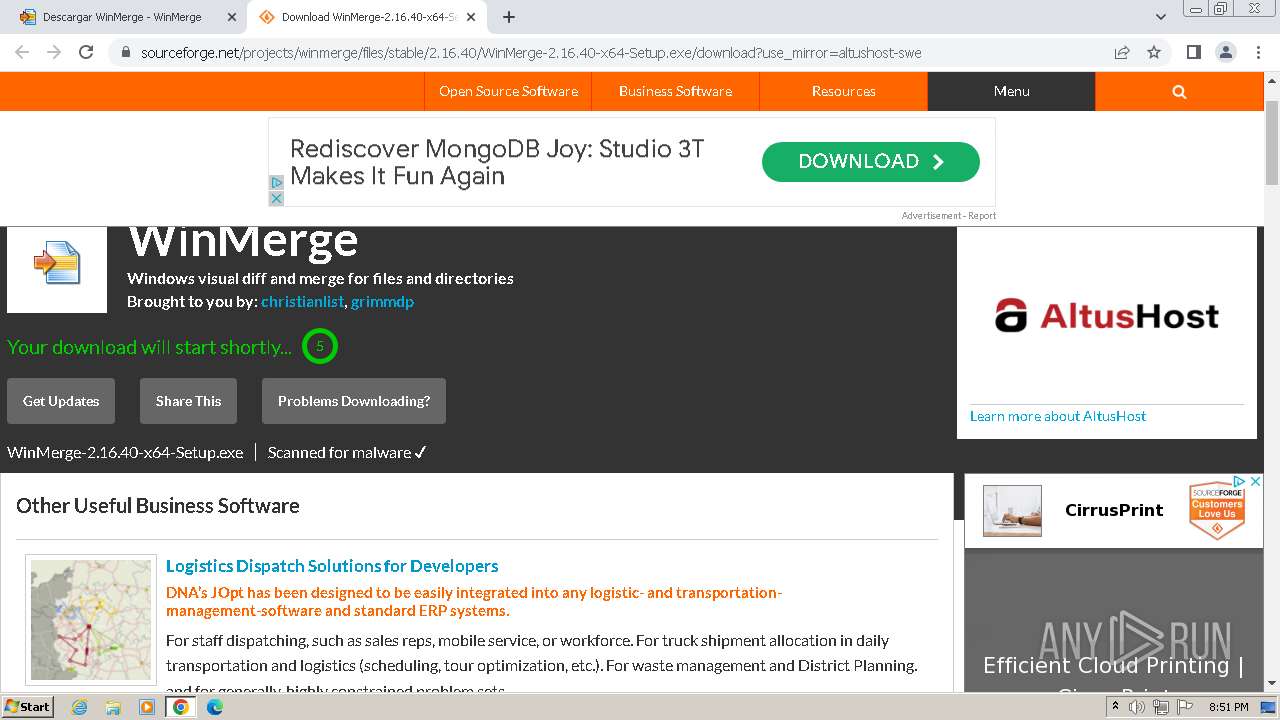The width and height of the screenshot is (1280, 720).
Task: Open the Open Source Software menu
Action: (508, 91)
